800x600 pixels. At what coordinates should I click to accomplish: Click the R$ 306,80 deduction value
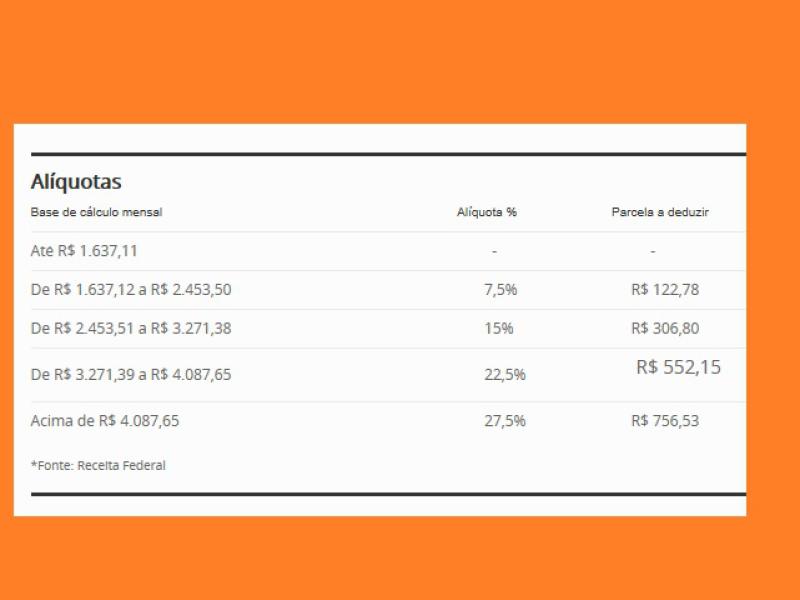click(665, 328)
